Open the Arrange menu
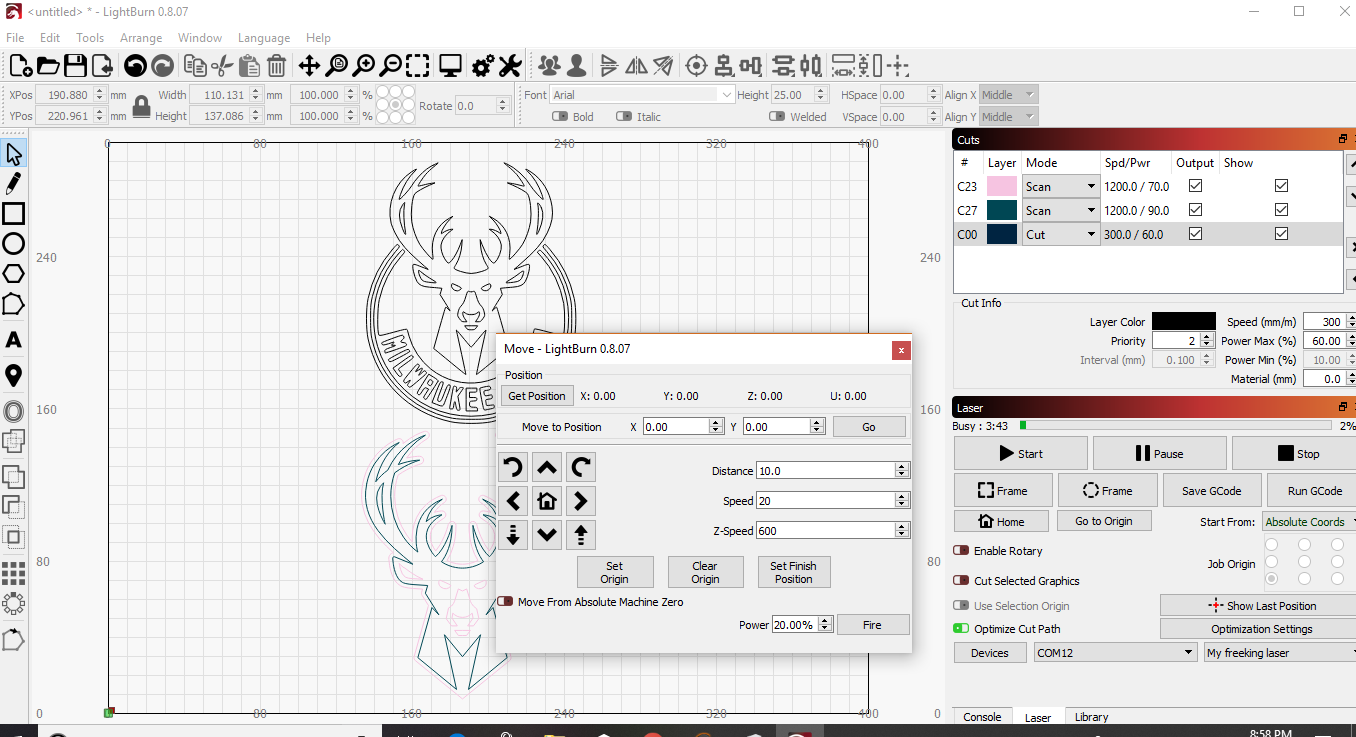The height and width of the screenshot is (737, 1356). pos(141,38)
